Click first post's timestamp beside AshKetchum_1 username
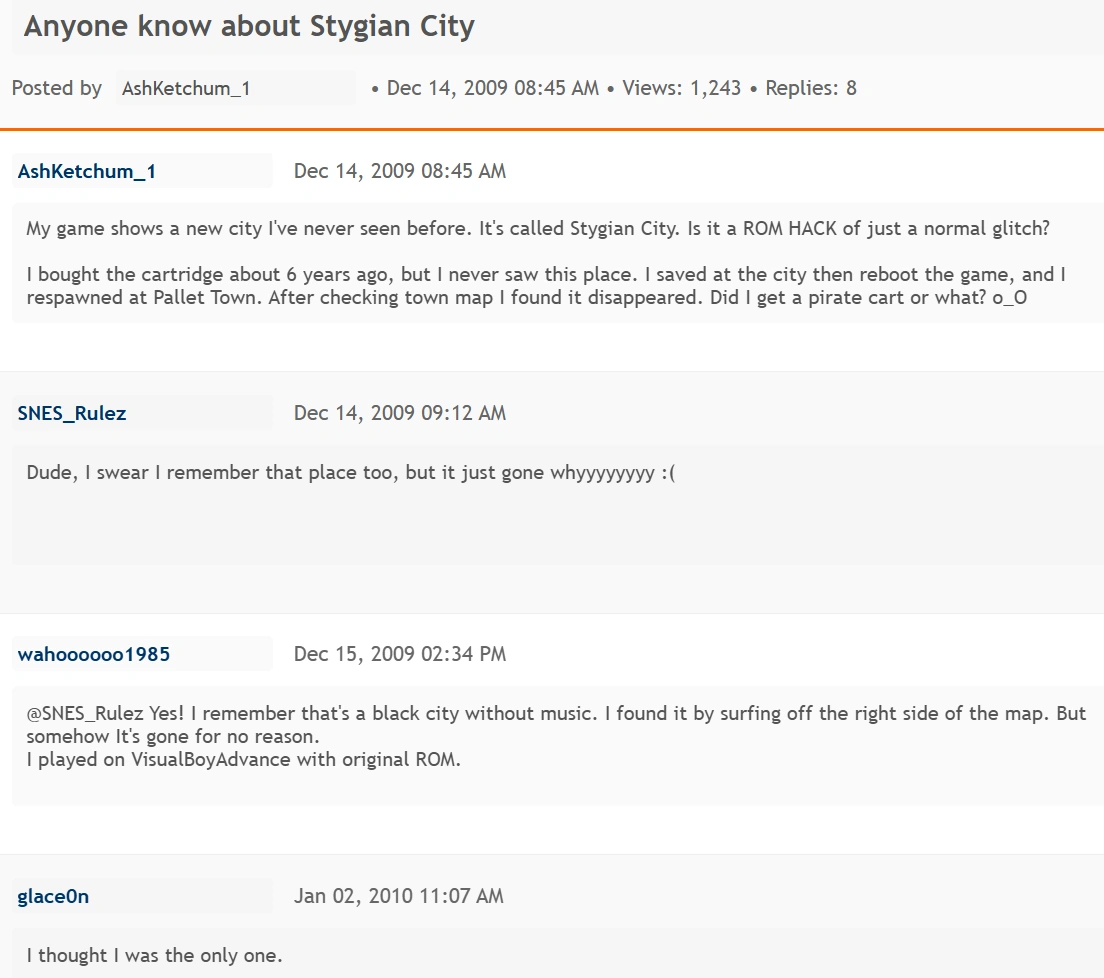 [x=400, y=171]
